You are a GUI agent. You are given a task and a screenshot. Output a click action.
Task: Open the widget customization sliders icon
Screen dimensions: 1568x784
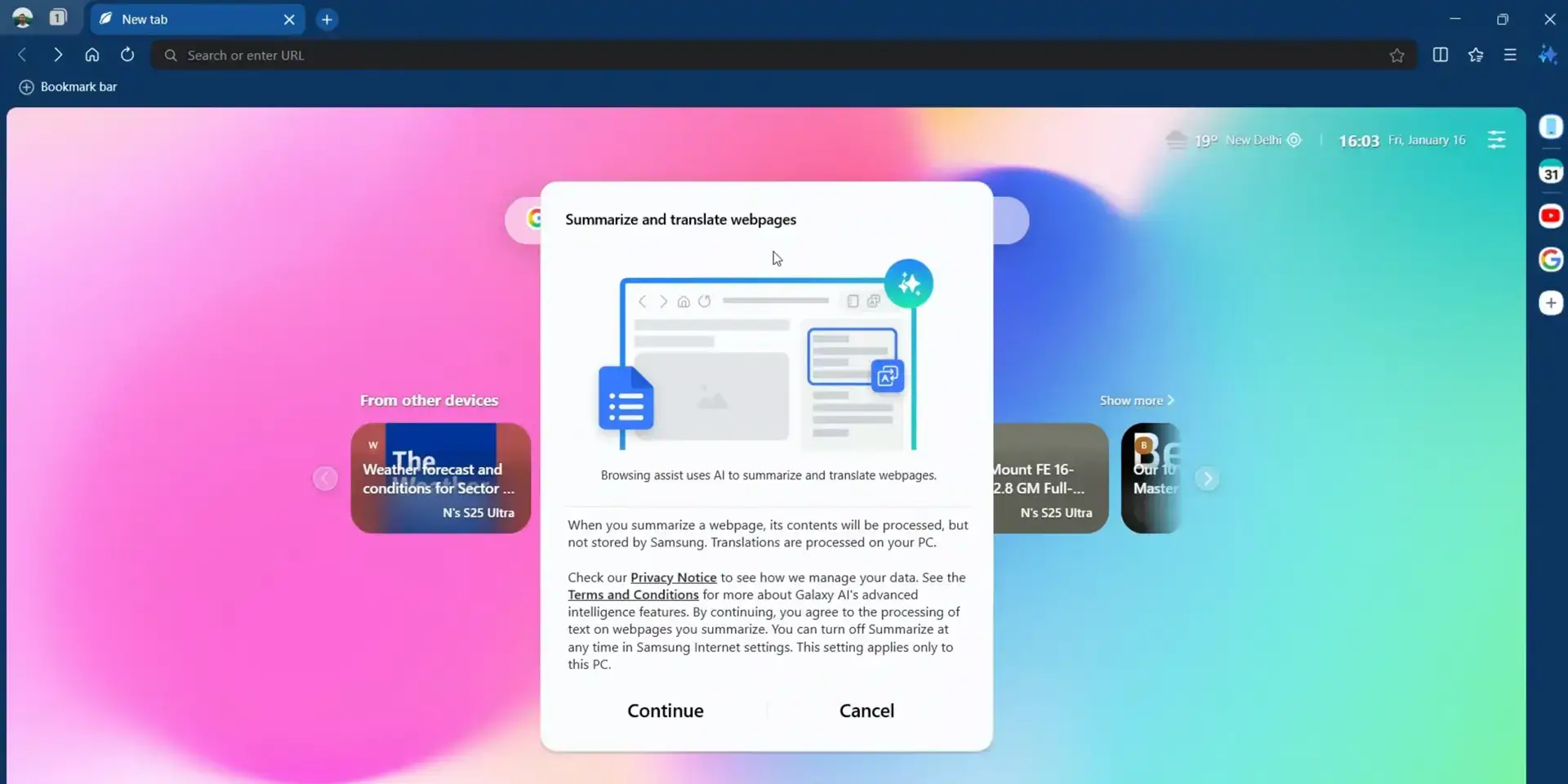coord(1497,140)
